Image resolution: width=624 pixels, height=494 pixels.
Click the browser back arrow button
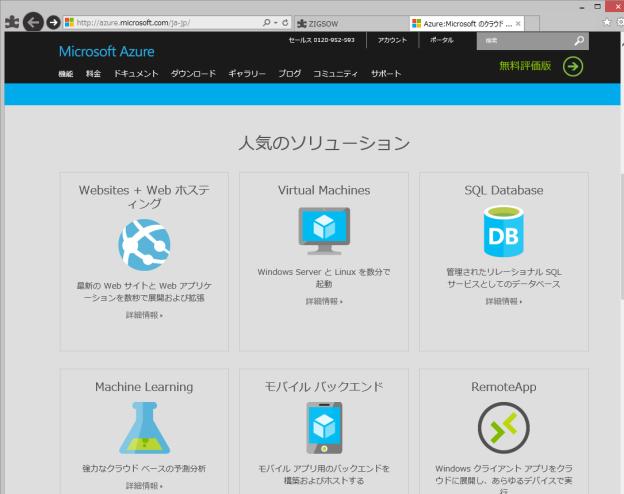[33, 22]
